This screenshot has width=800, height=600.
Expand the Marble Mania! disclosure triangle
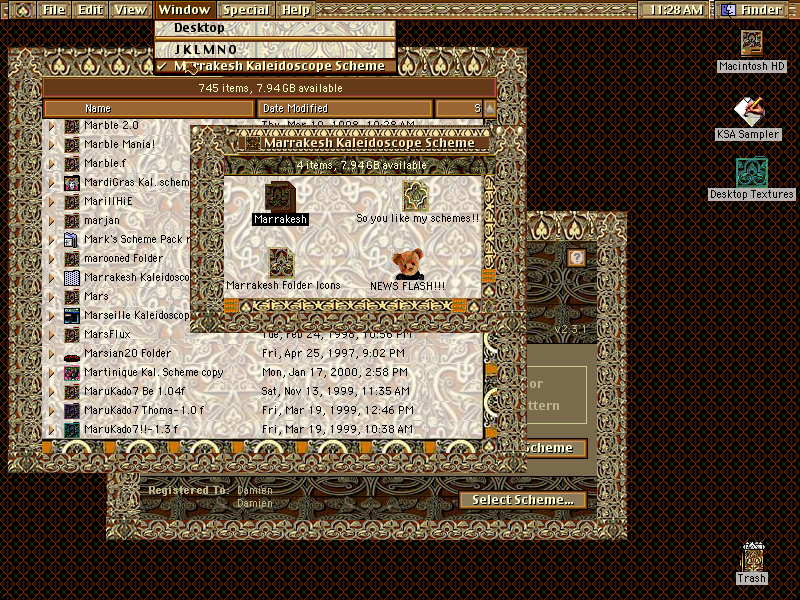pos(51,144)
